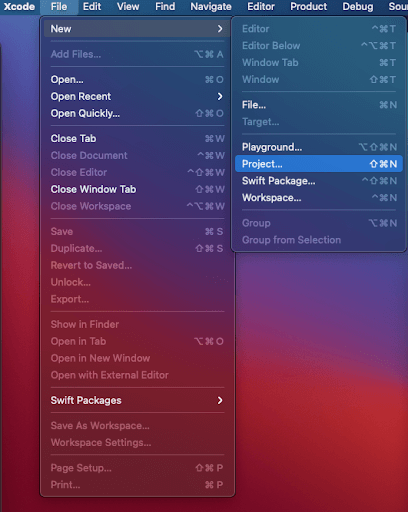The width and height of the screenshot is (408, 512).
Task: Select Close Window Tab menu item
Action: point(137,189)
